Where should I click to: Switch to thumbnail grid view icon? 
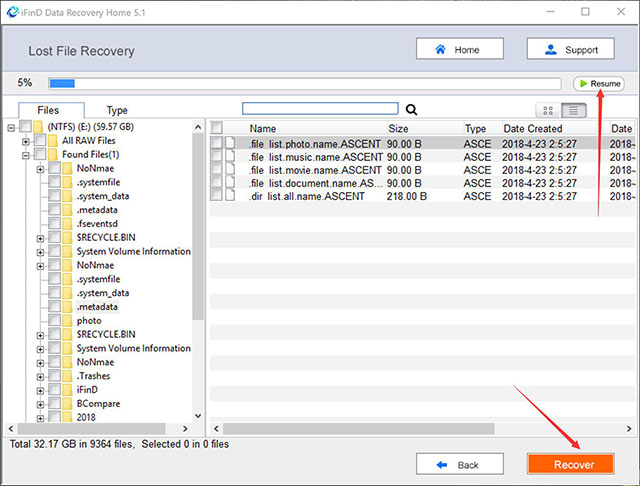548,110
